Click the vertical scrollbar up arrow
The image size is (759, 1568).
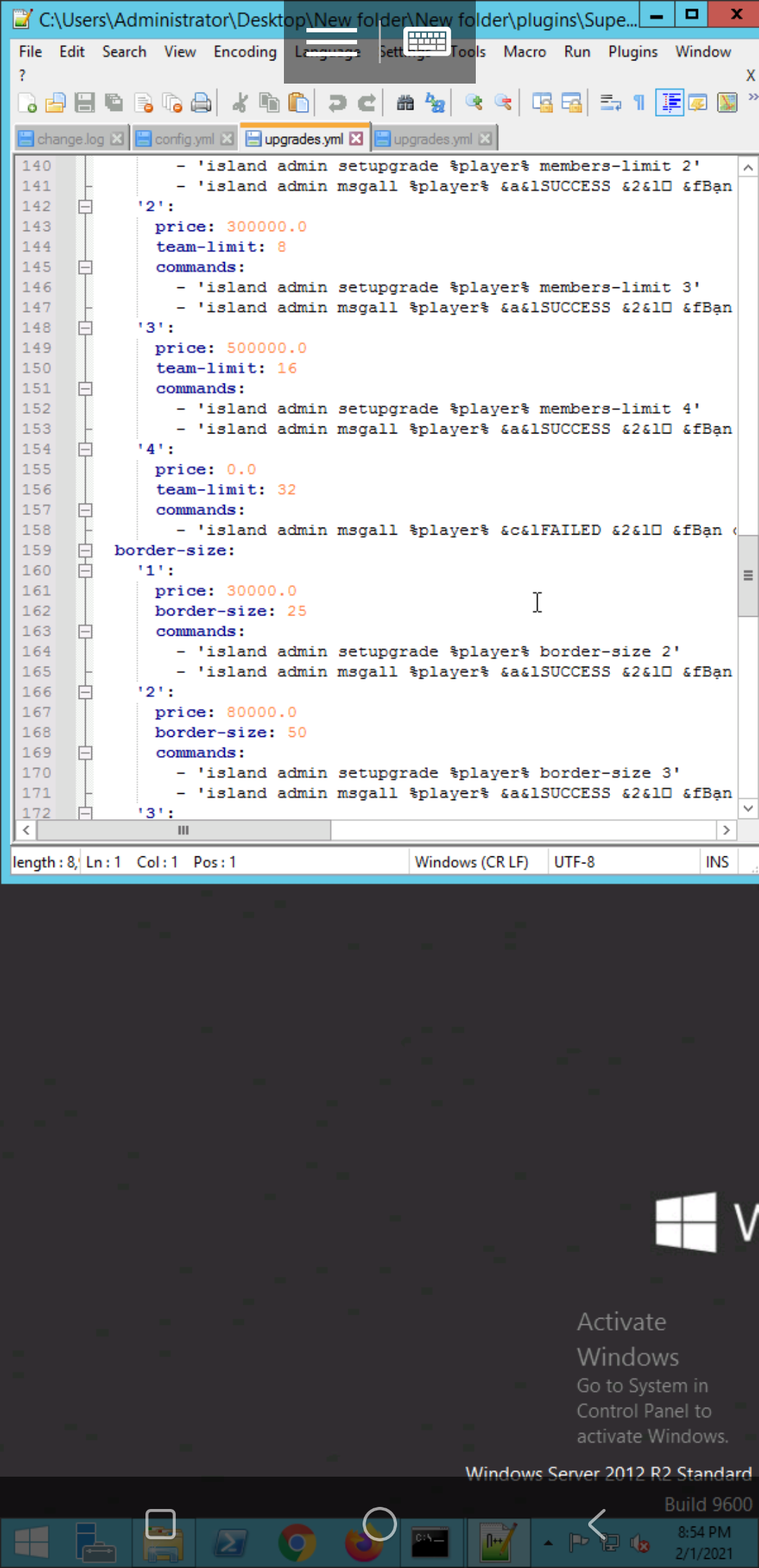coord(748,167)
